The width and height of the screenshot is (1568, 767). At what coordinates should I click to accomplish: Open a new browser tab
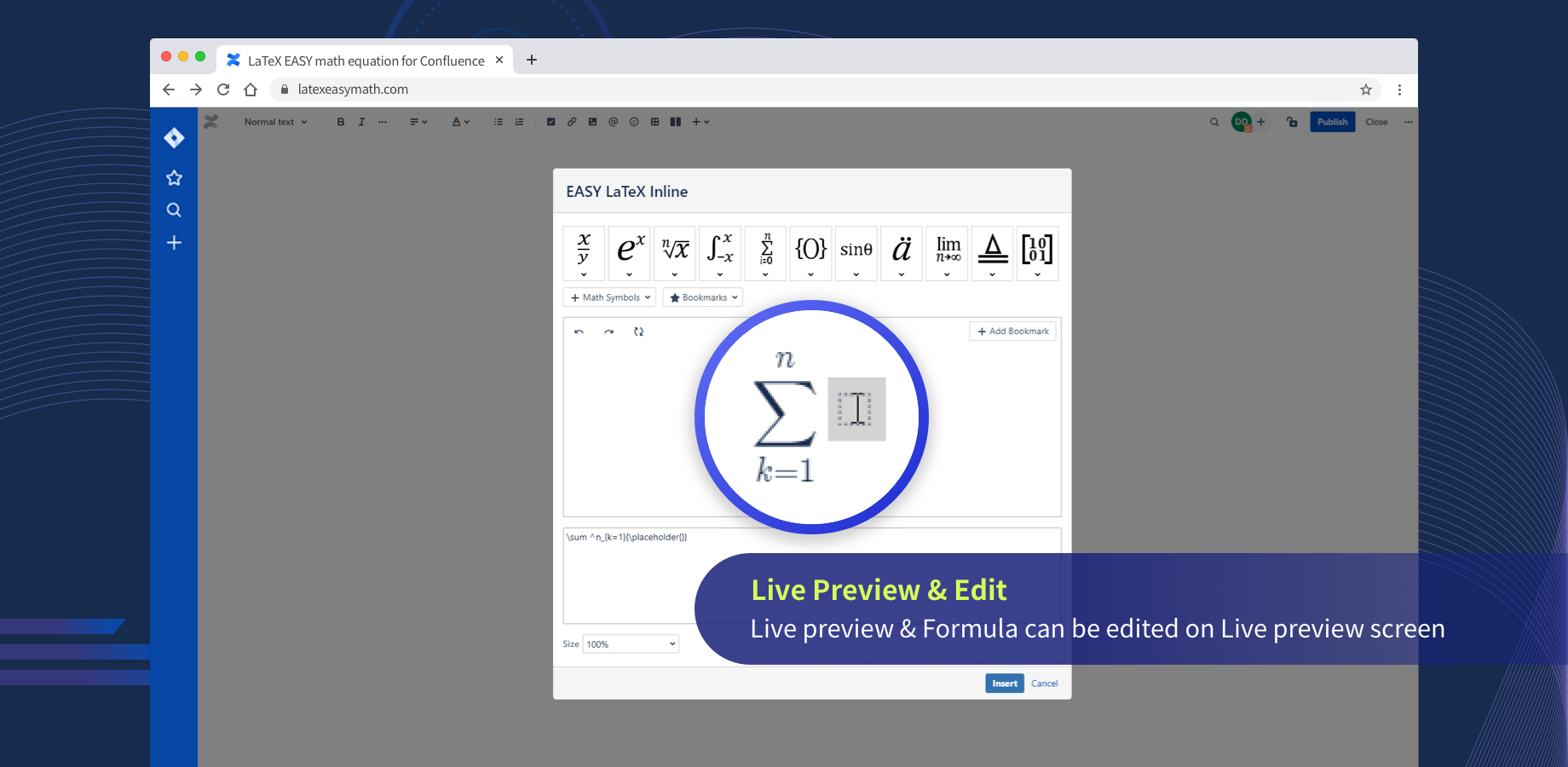coord(532,60)
